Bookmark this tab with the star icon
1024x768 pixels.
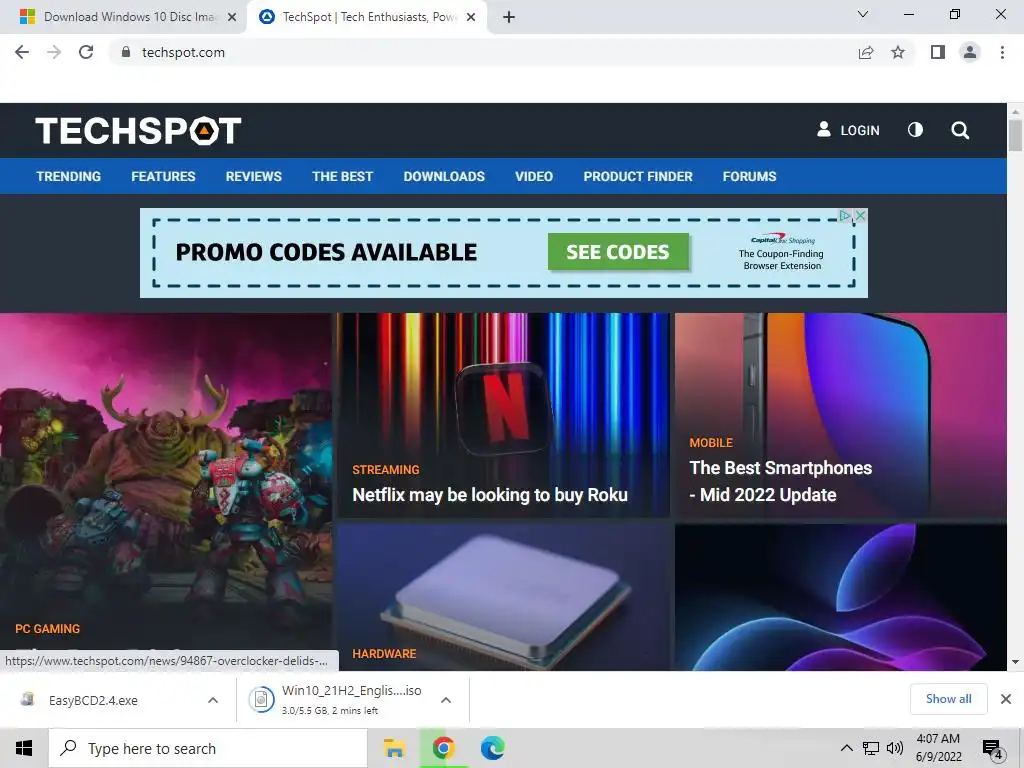coord(898,52)
